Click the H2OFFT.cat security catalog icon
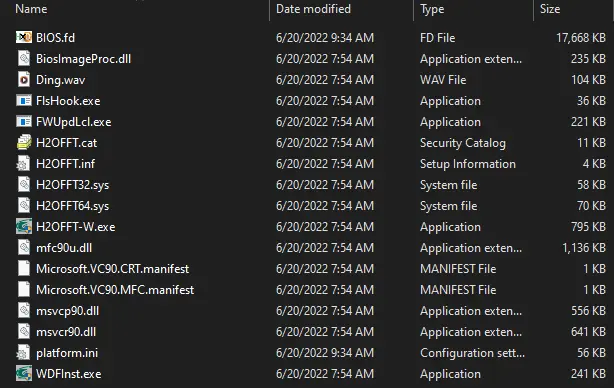The width and height of the screenshot is (614, 388). [24, 143]
